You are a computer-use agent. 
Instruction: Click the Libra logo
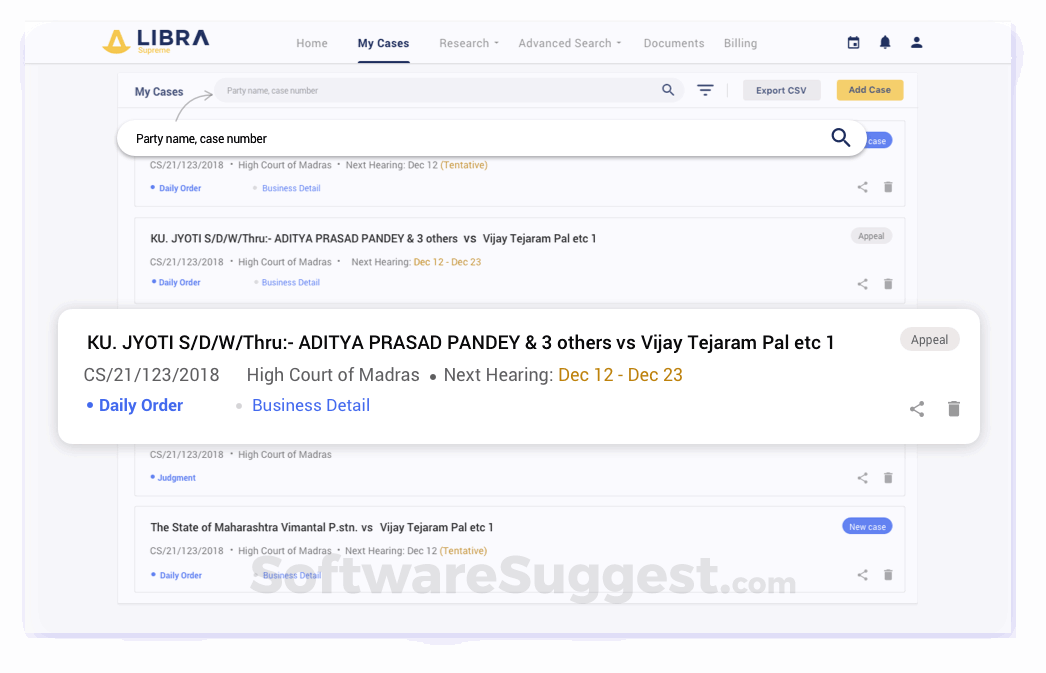click(155, 42)
